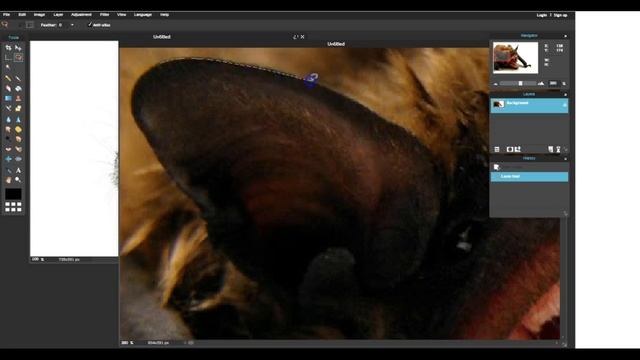
Task: Open the Layer menu
Action: pos(58,15)
